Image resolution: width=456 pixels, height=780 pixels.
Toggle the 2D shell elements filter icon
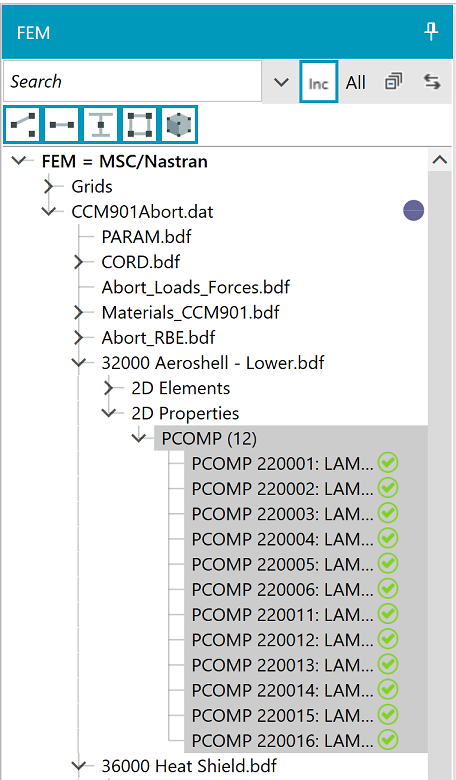140,124
